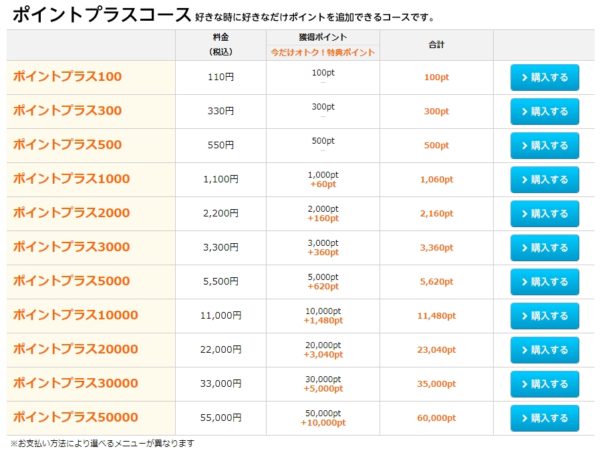Click the ポイントプラス5000 course name
This screenshot has height=467, width=600.
(71, 281)
